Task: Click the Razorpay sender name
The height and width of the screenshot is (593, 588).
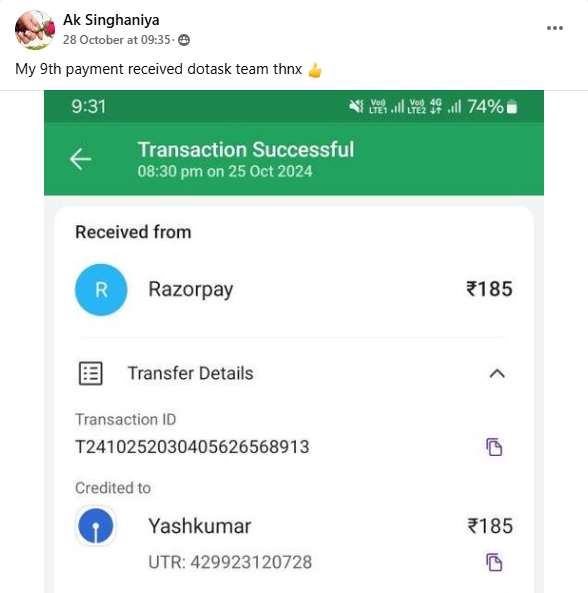Action: [191, 290]
